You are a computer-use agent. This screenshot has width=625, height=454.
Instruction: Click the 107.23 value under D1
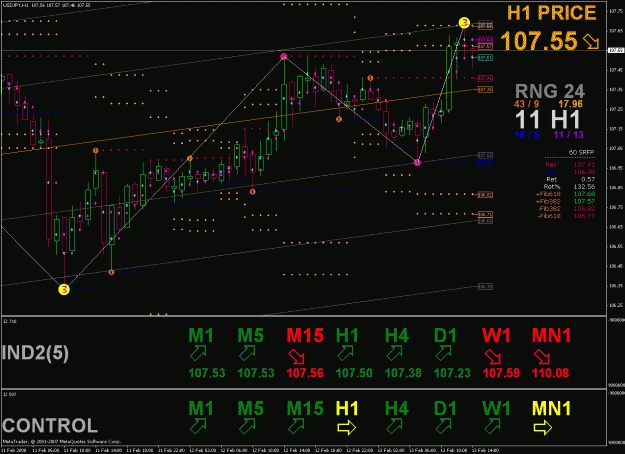452,373
